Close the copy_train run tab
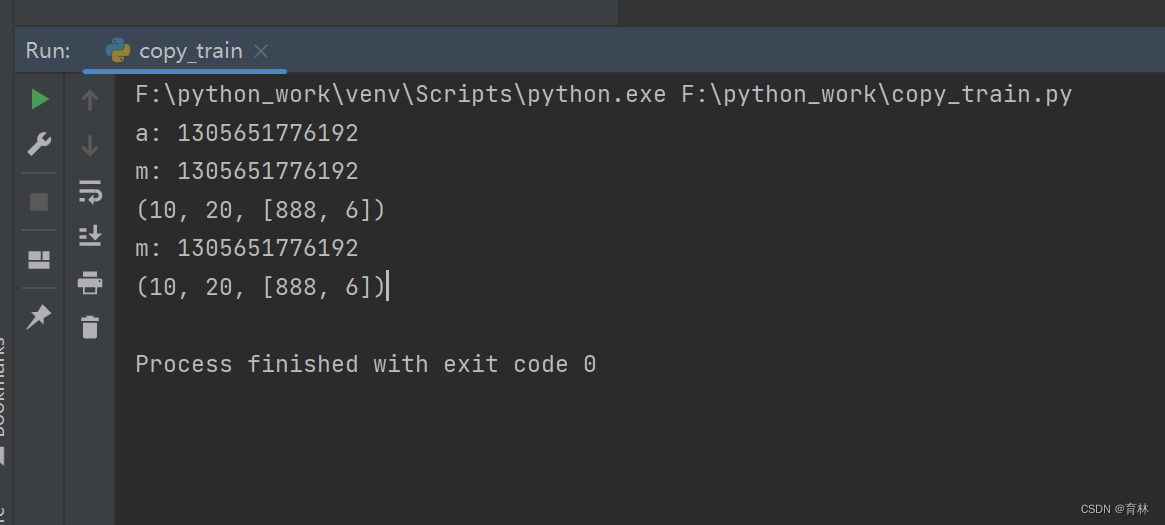The image size is (1165, 525). [x=261, y=51]
